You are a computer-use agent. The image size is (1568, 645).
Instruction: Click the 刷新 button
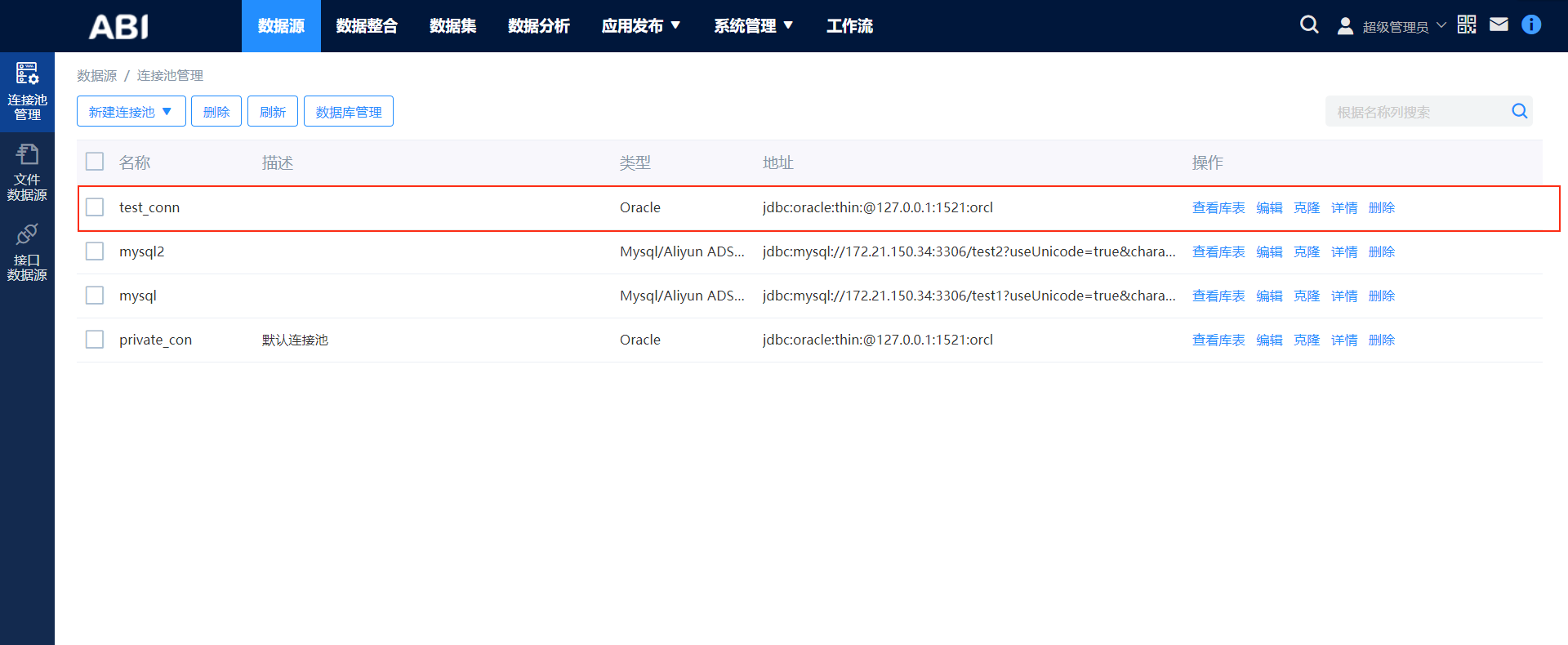(x=273, y=112)
